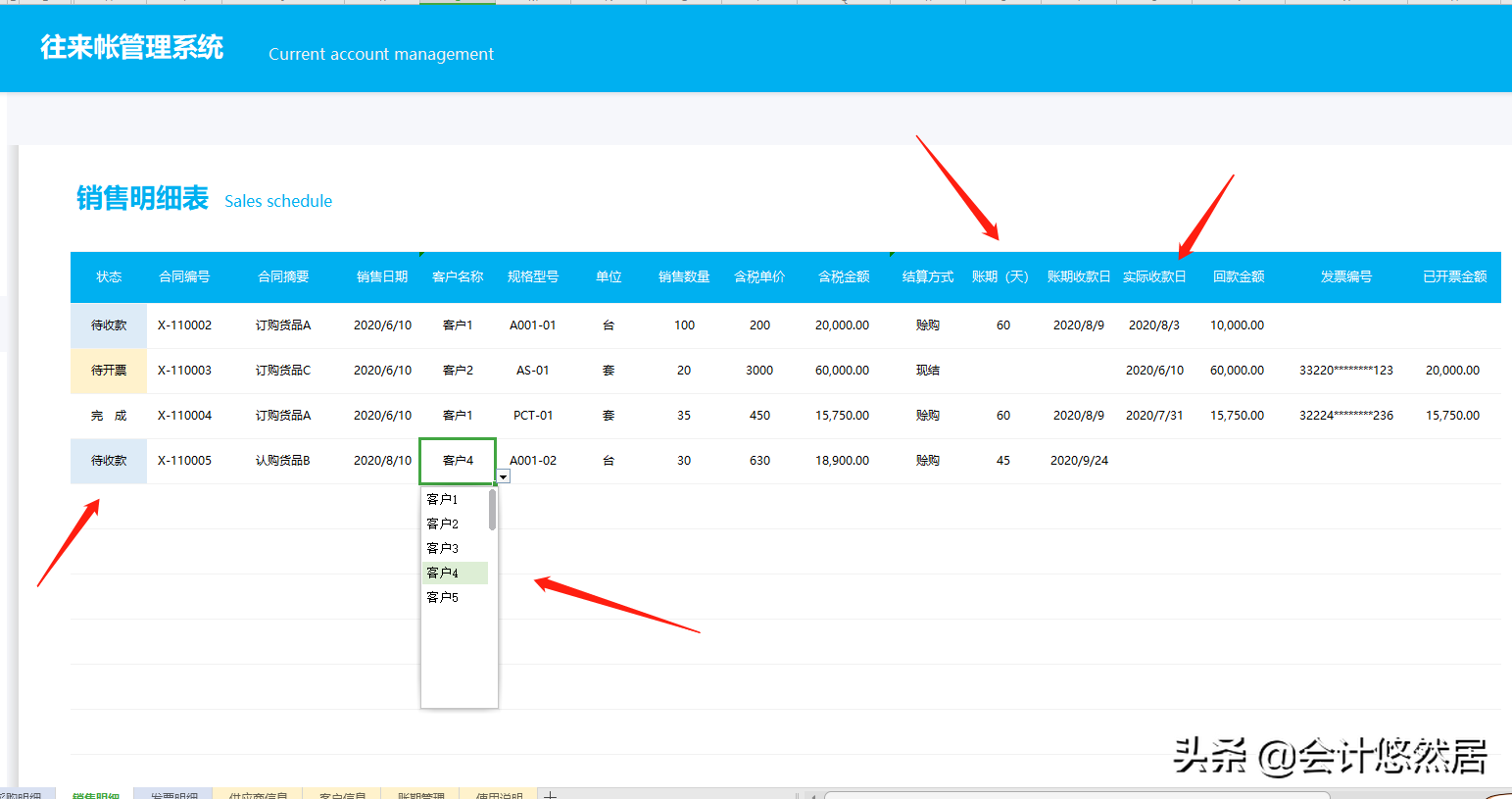The height and width of the screenshot is (799, 1512).
Task: Select the 结算方式 column header
Action: point(928,277)
